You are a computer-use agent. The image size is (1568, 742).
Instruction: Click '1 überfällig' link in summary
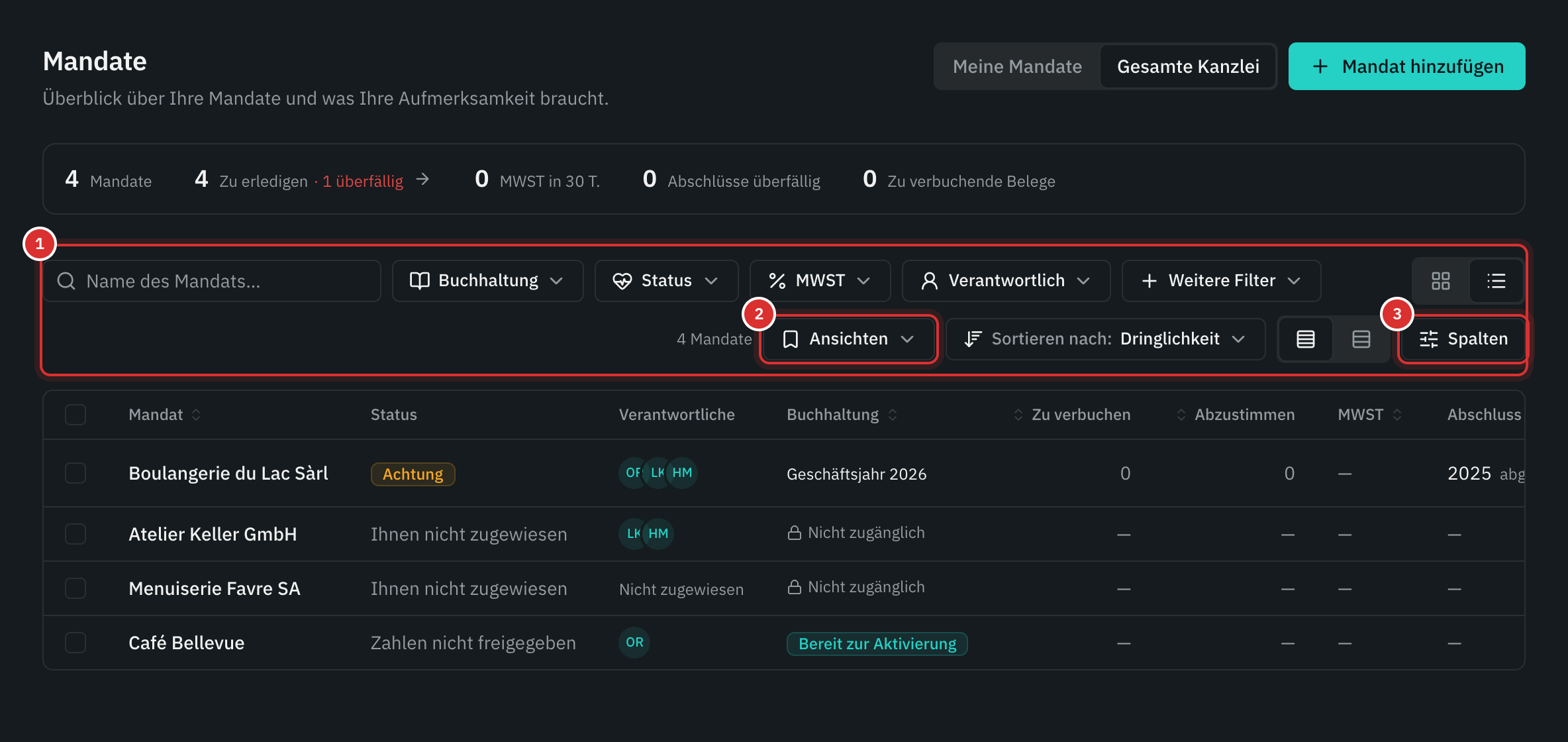pyautogui.click(x=363, y=182)
